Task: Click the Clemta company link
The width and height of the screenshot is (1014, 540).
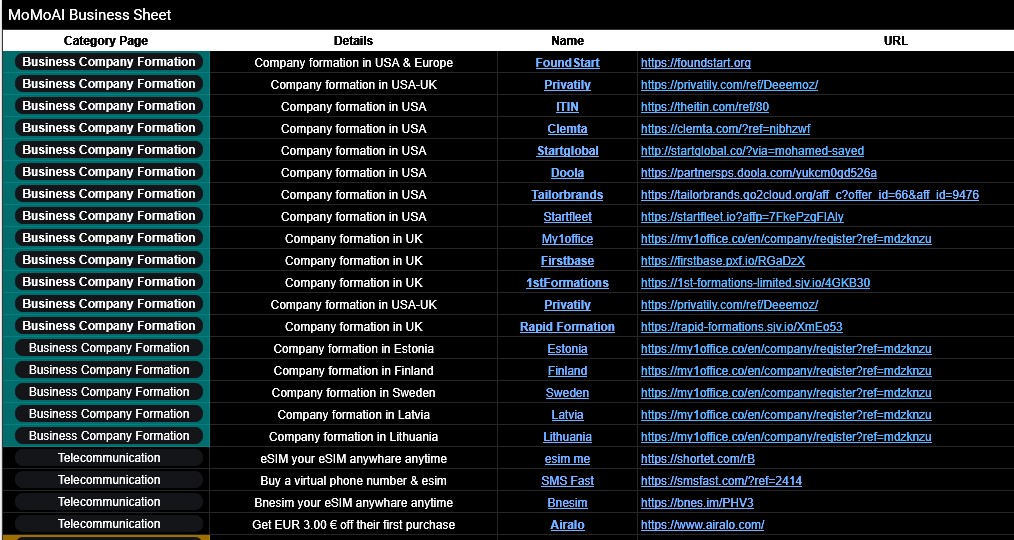Action: [x=567, y=129]
